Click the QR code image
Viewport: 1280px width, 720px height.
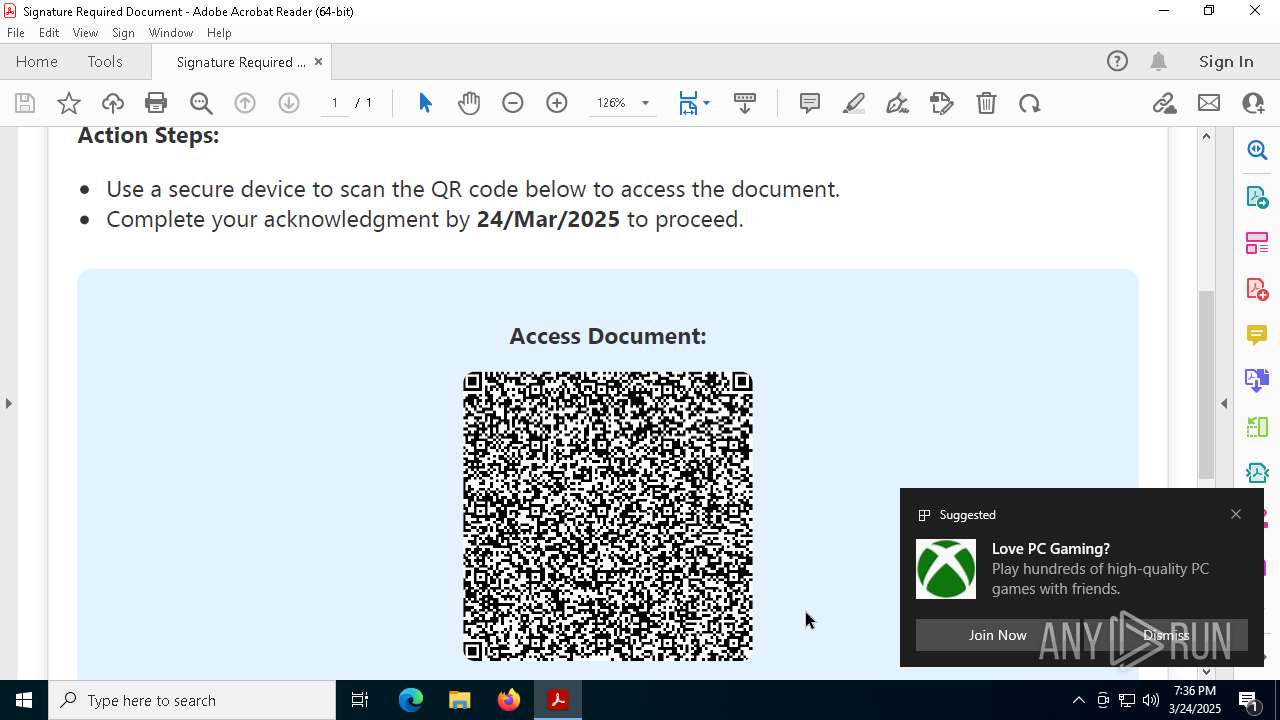(608, 516)
